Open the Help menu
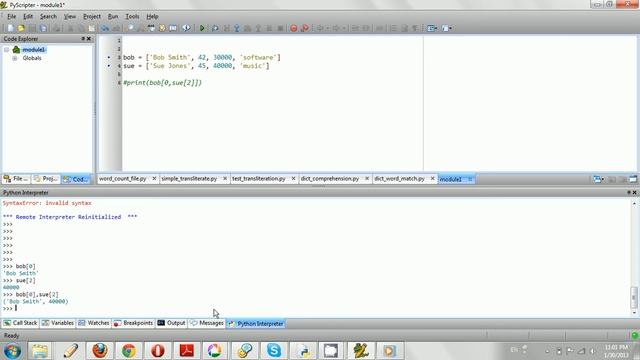 point(152,16)
